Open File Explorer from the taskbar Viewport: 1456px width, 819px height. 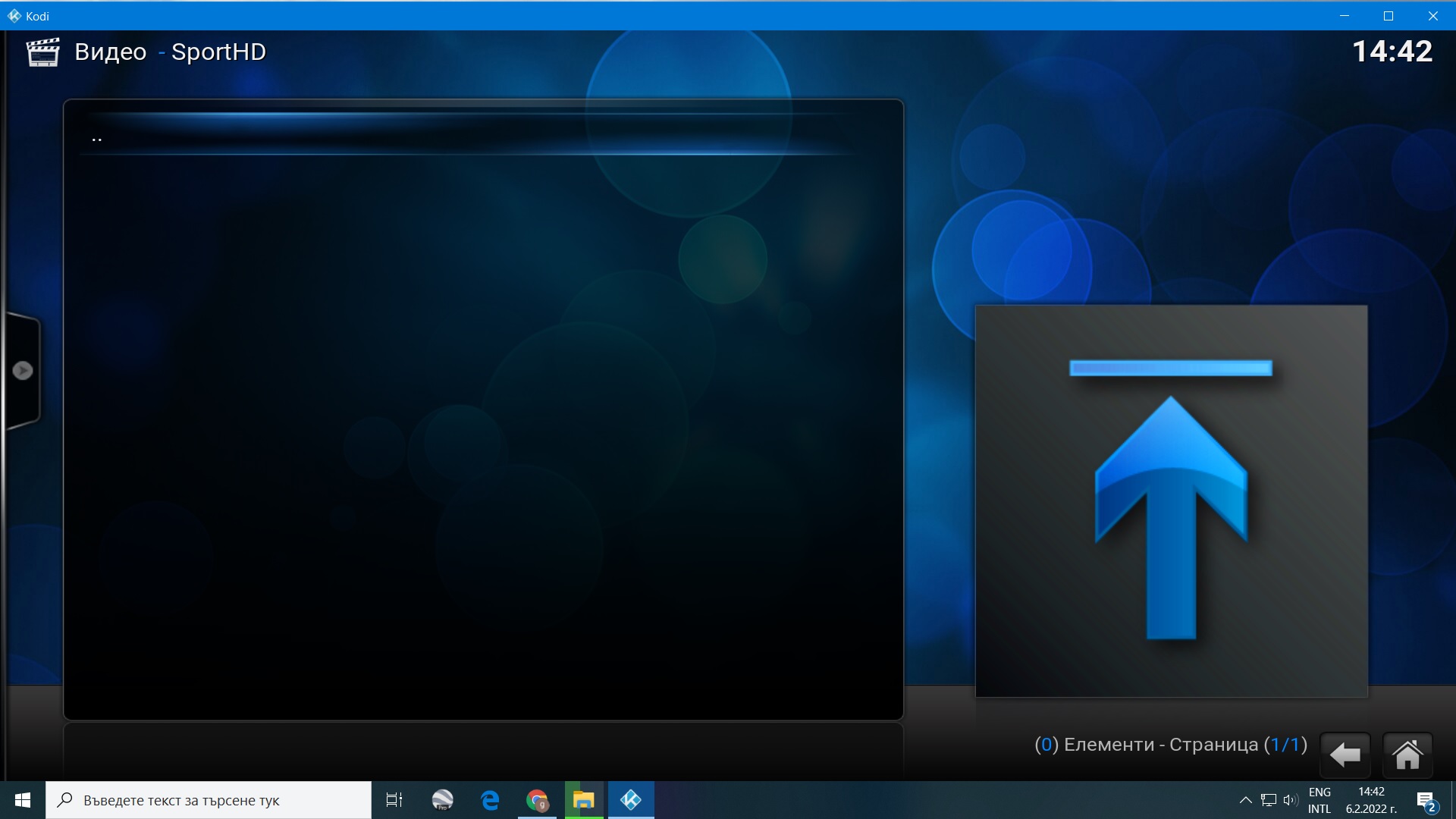point(584,800)
